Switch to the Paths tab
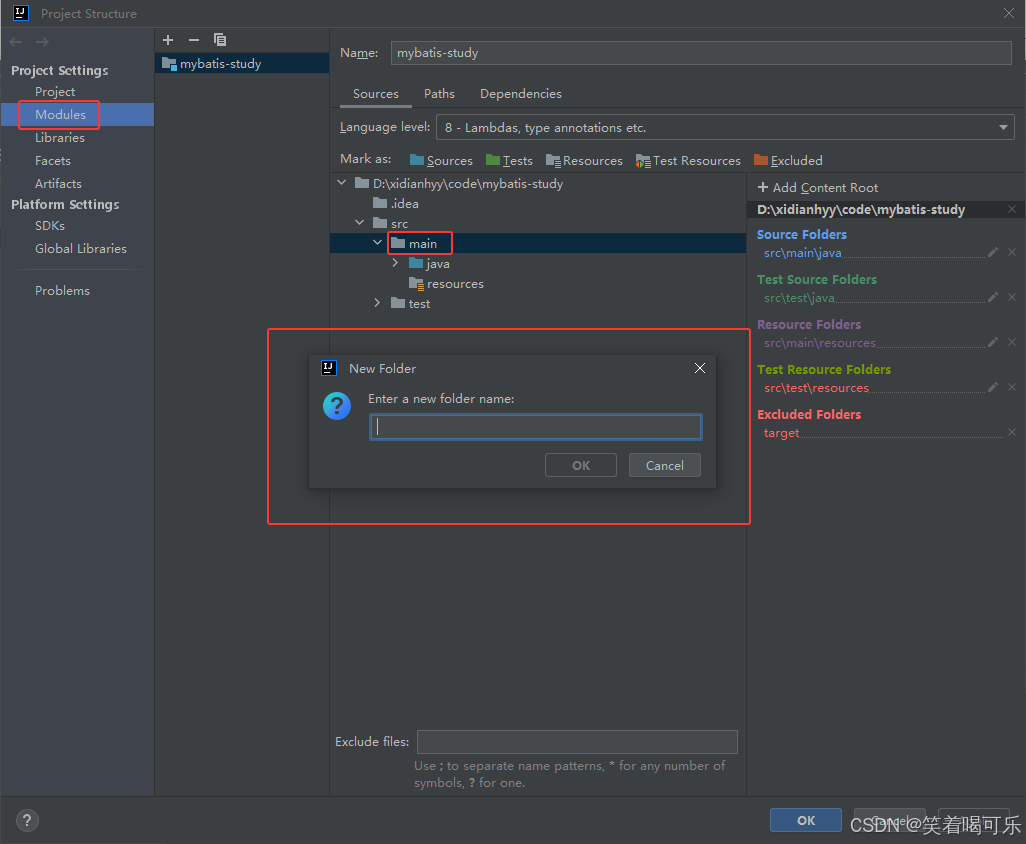Viewport: 1026px width, 844px height. tap(439, 94)
